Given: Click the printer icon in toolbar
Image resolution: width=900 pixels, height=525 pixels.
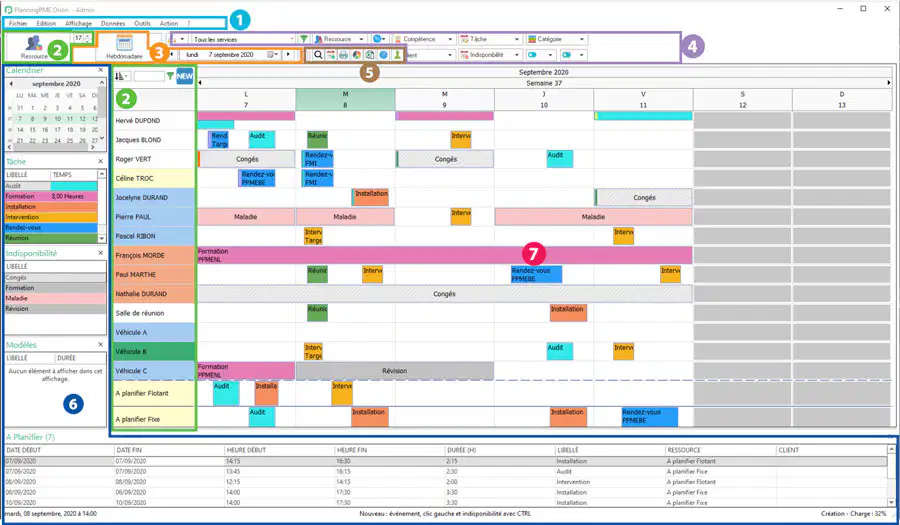Looking at the screenshot, I should (x=343, y=55).
